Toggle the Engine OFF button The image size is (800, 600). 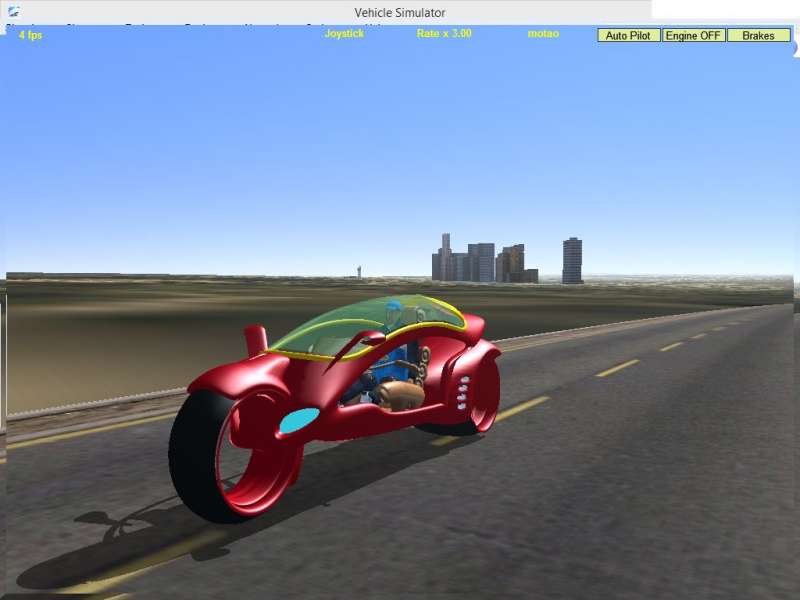(693, 36)
